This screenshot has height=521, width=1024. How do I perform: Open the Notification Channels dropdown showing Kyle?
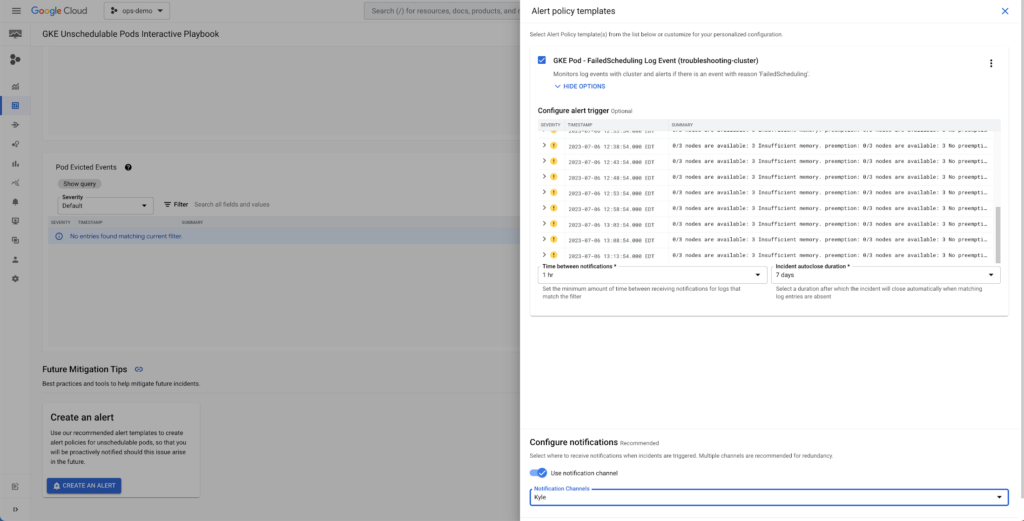click(769, 497)
